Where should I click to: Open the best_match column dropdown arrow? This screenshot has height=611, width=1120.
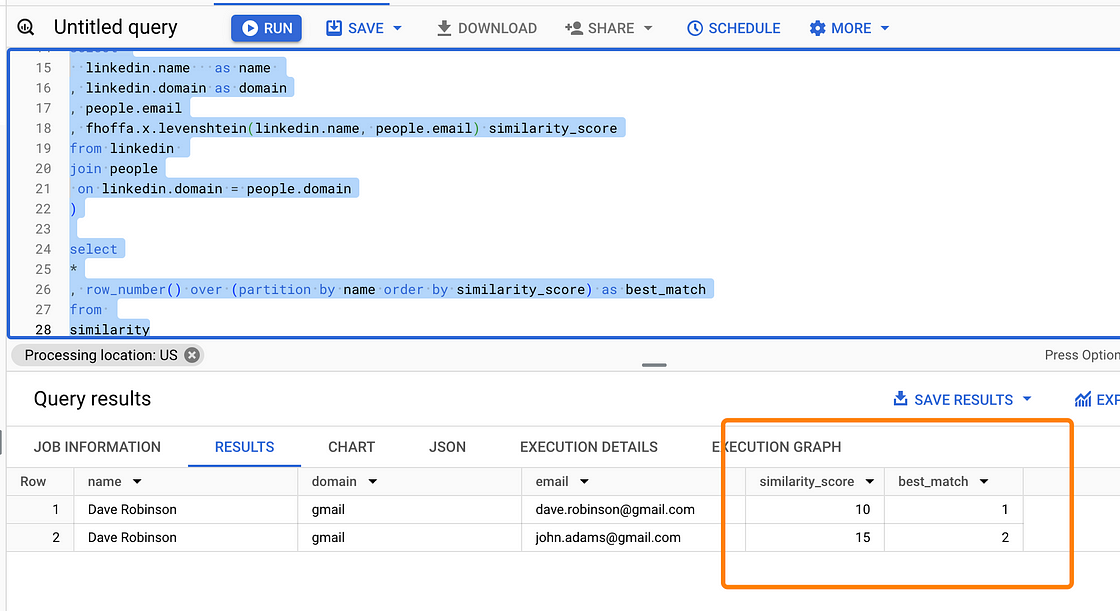pos(984,482)
